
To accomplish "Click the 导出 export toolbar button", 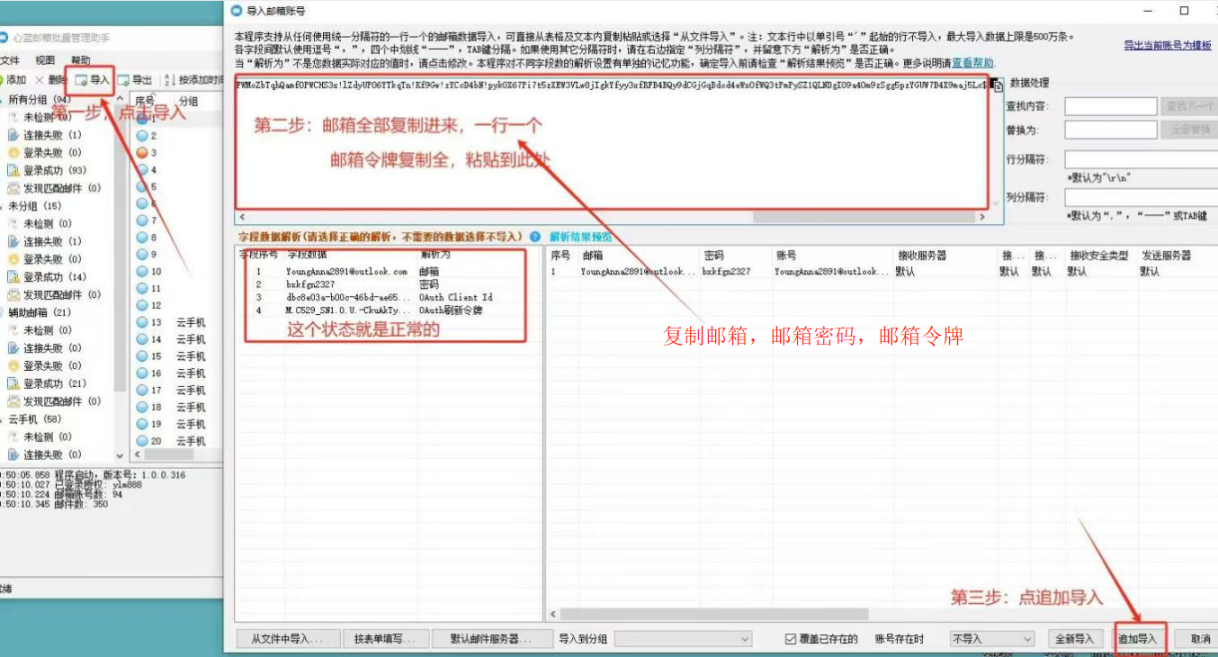I will 136,80.
